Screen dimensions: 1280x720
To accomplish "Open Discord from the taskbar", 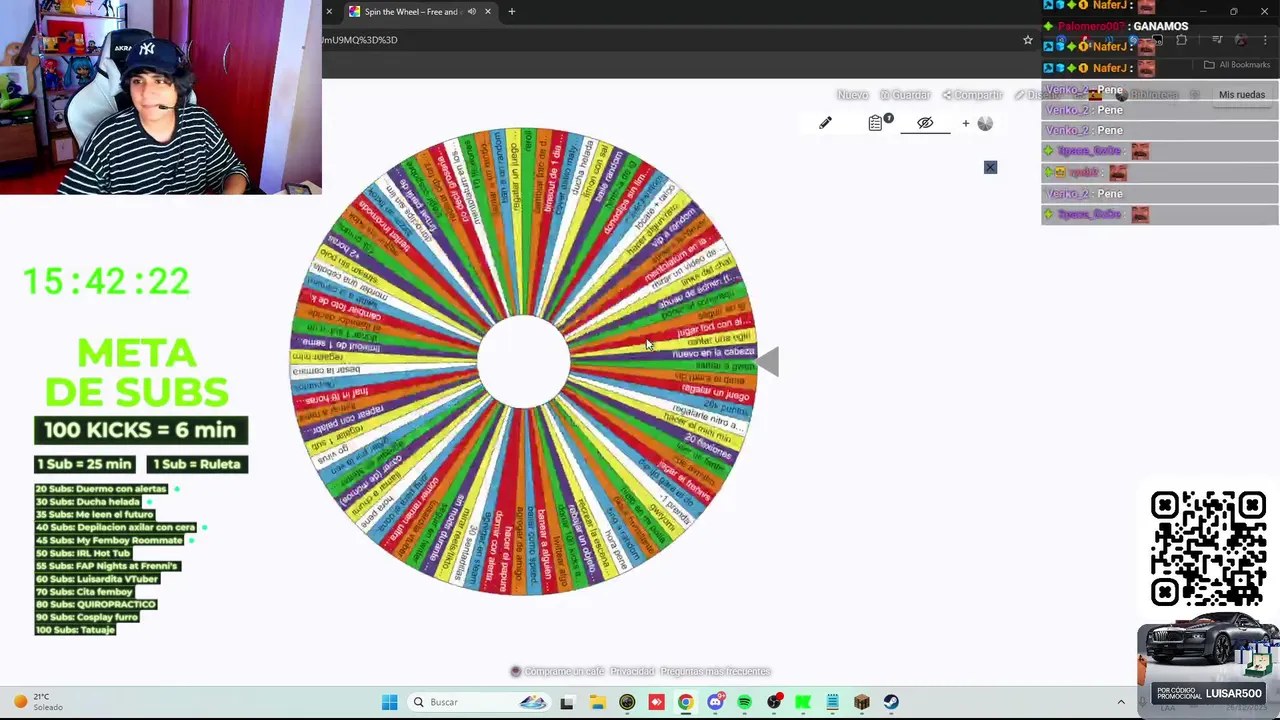I will click(x=715, y=702).
